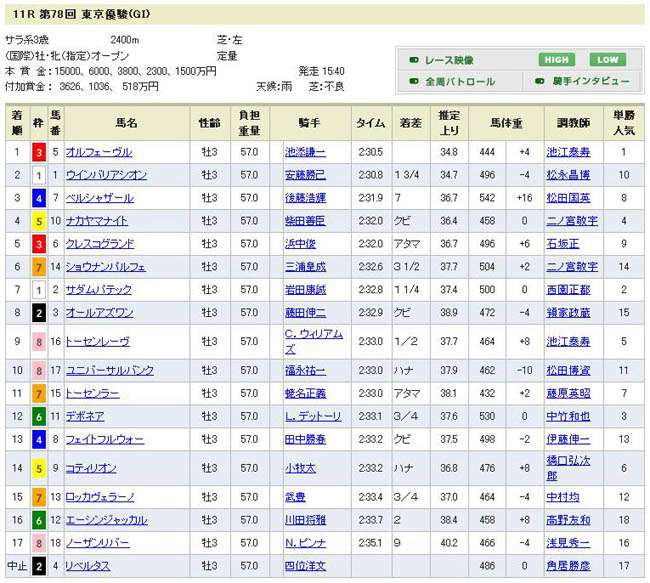Click the レース映像 label
Image resolution: width=650 pixels, height=583 pixels.
tap(448, 60)
